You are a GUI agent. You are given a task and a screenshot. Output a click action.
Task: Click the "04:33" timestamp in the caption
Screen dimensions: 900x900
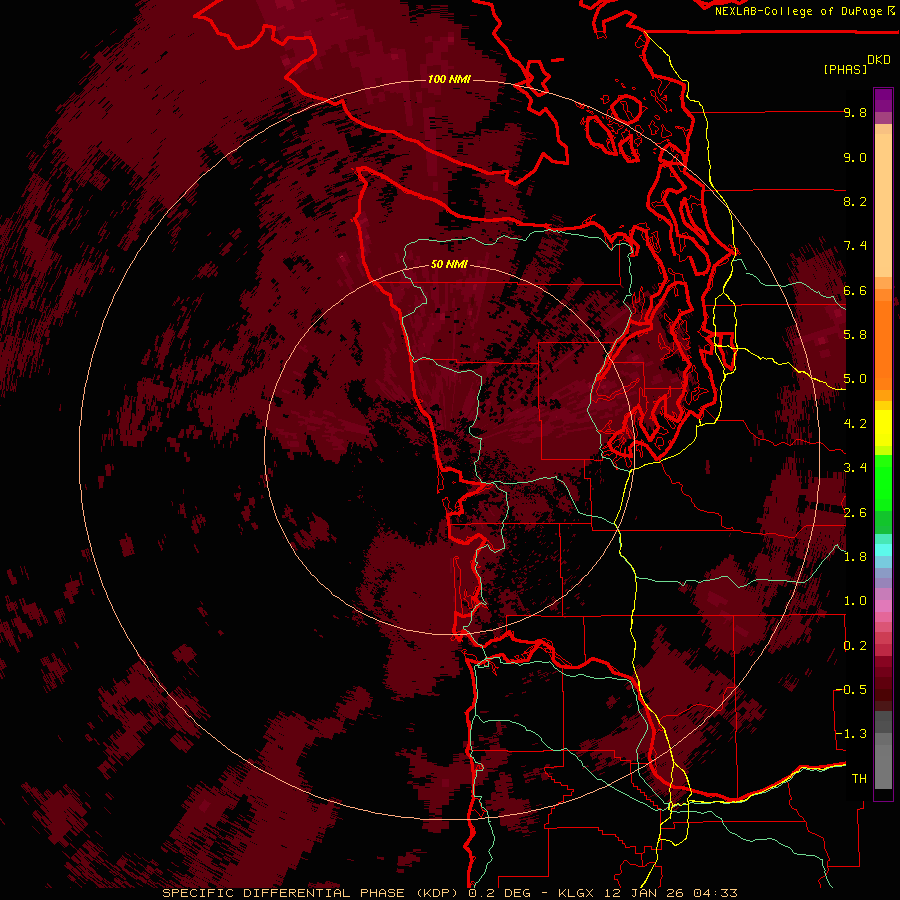[715, 893]
